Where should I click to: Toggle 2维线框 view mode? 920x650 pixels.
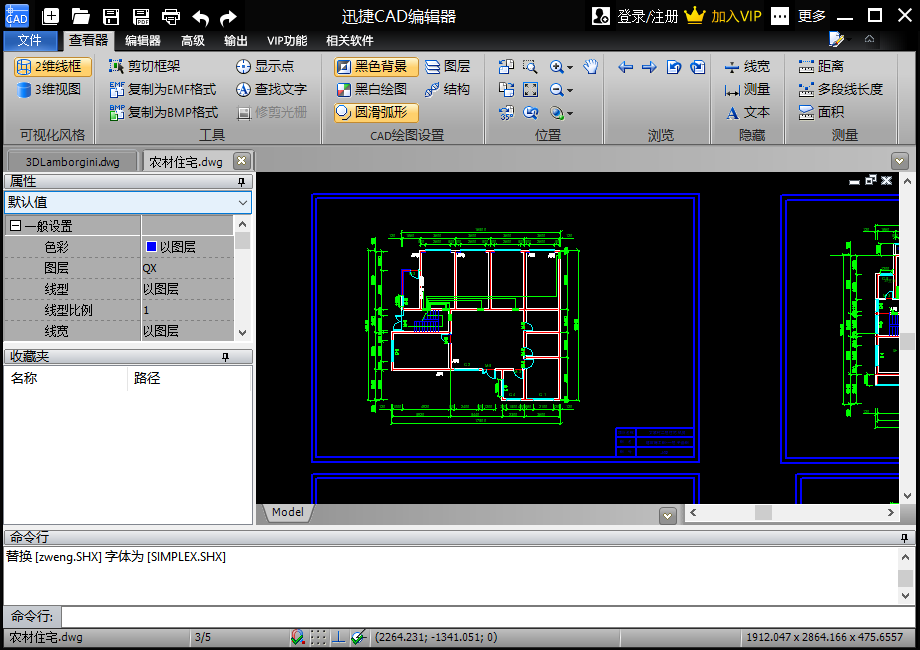(52, 66)
